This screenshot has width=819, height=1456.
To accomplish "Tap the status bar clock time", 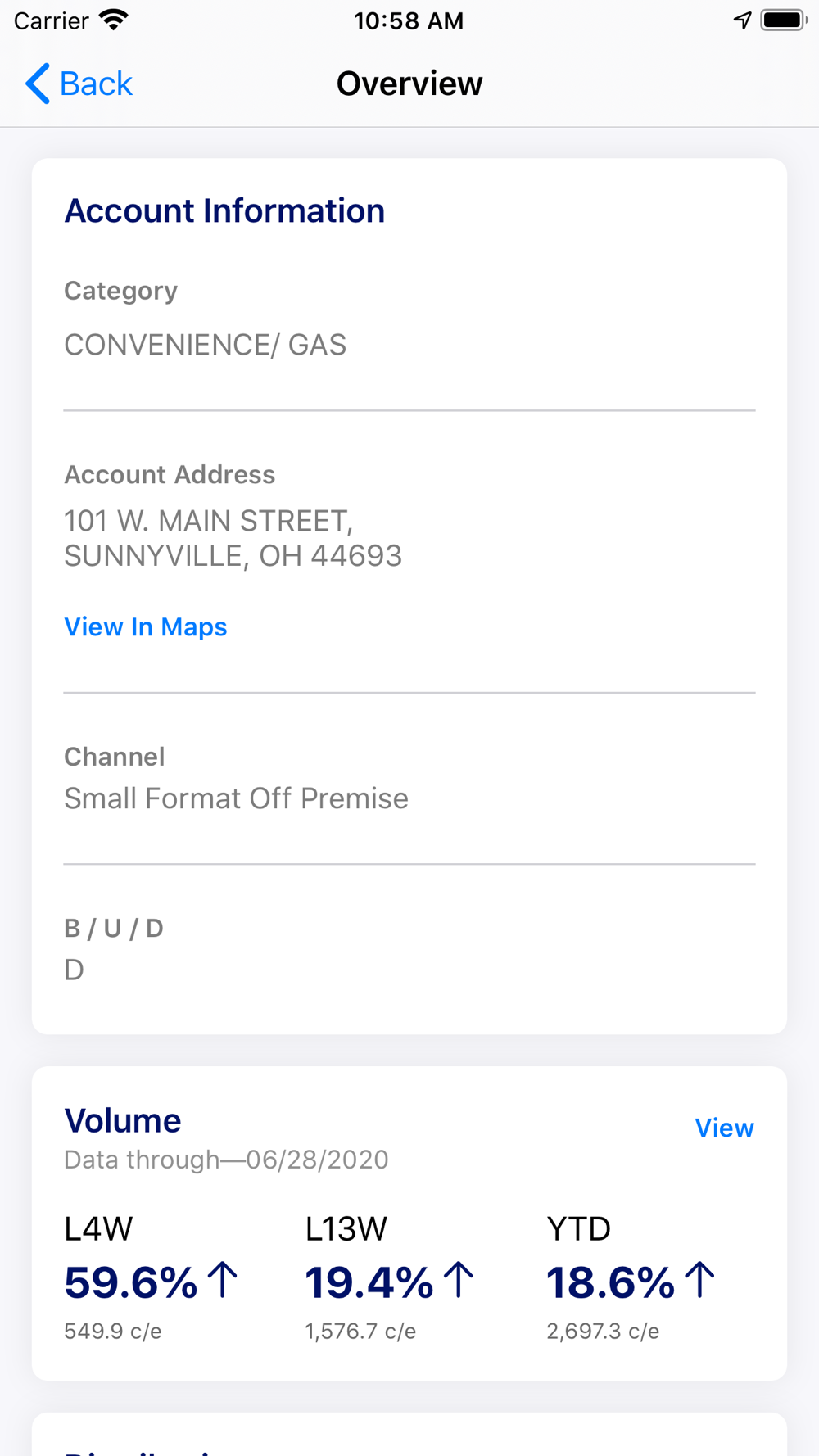I will (x=409, y=20).
